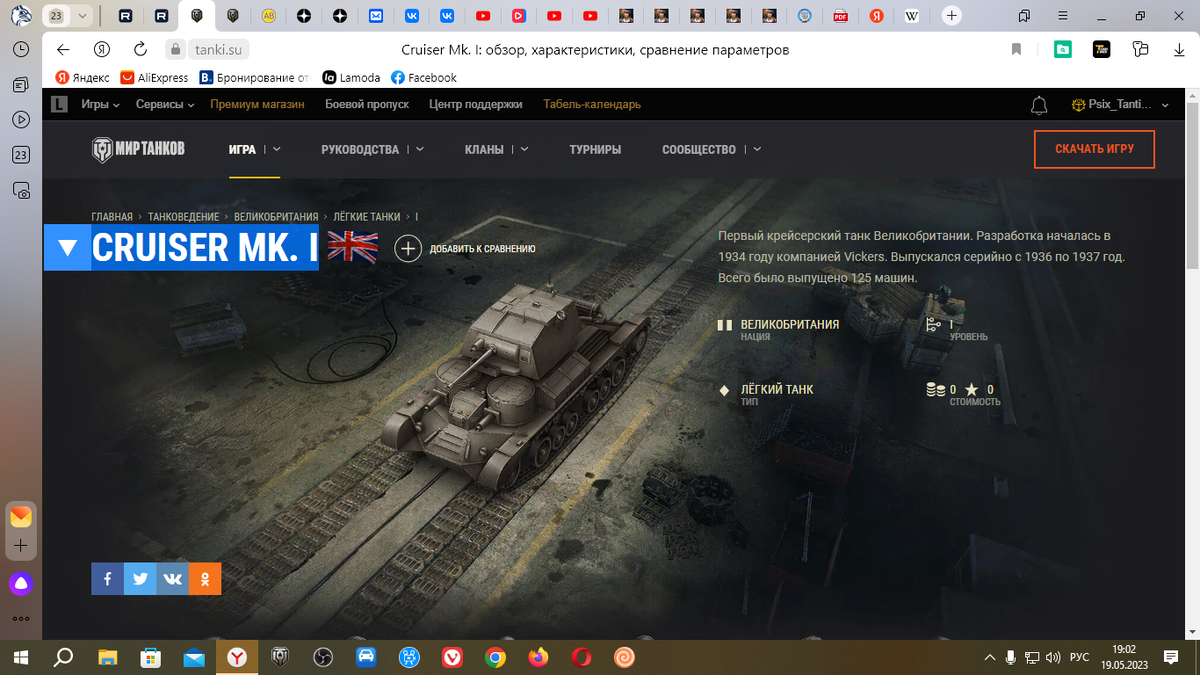Bookmark this page with the bookmark icon

(x=1016, y=49)
